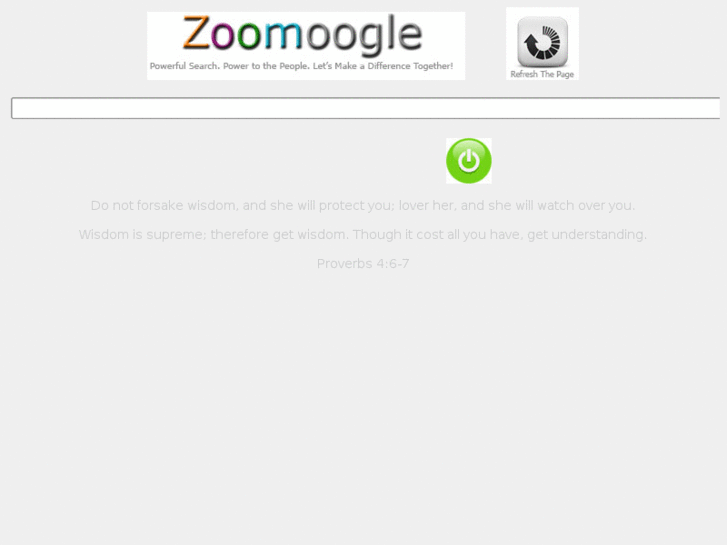Image resolution: width=727 pixels, height=545 pixels.
Task: Click the "Let's Make a Difference Together!" text
Action: 383,66
